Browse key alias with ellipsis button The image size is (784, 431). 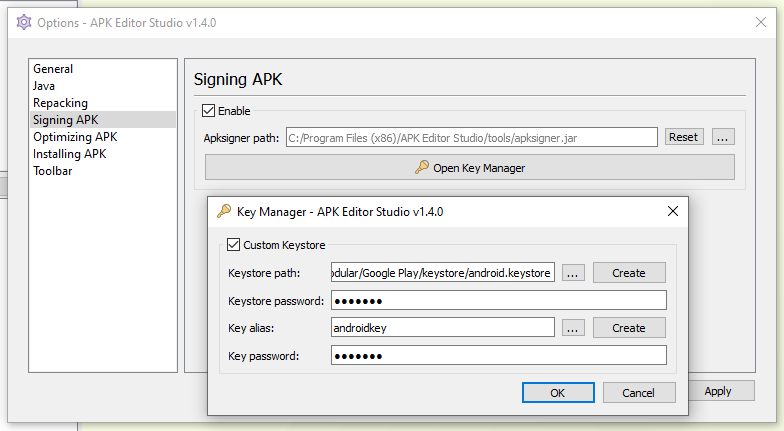point(573,328)
